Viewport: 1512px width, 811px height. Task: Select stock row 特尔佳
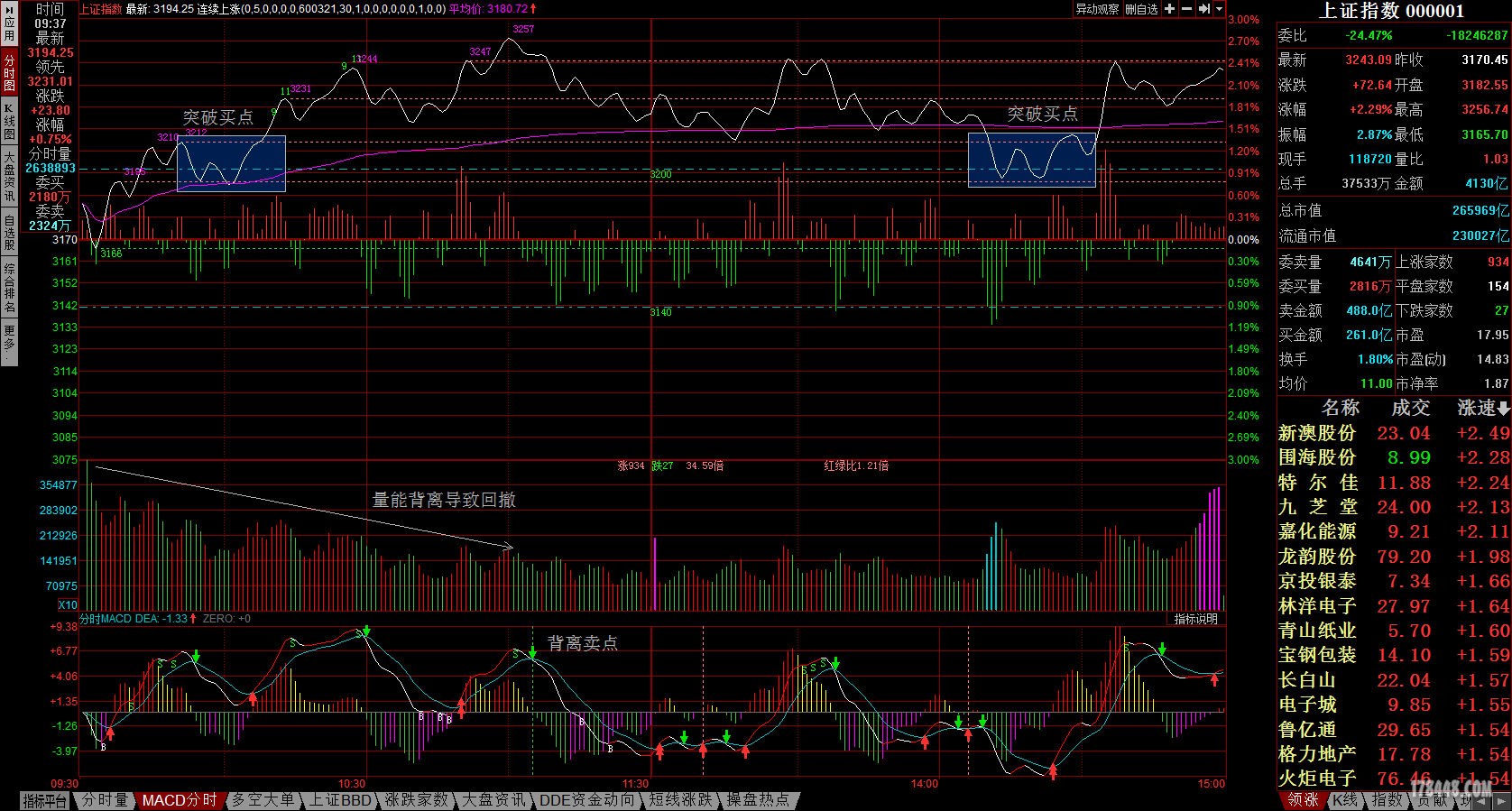1394,483
